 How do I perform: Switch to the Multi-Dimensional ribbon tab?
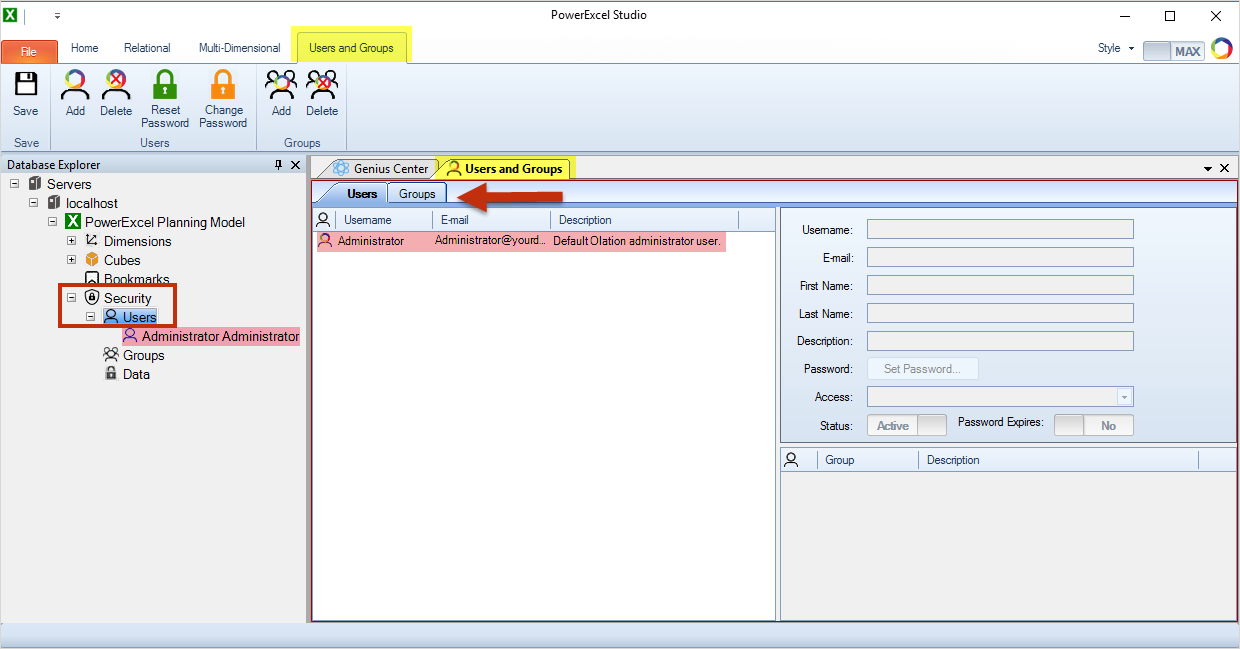[x=240, y=48]
